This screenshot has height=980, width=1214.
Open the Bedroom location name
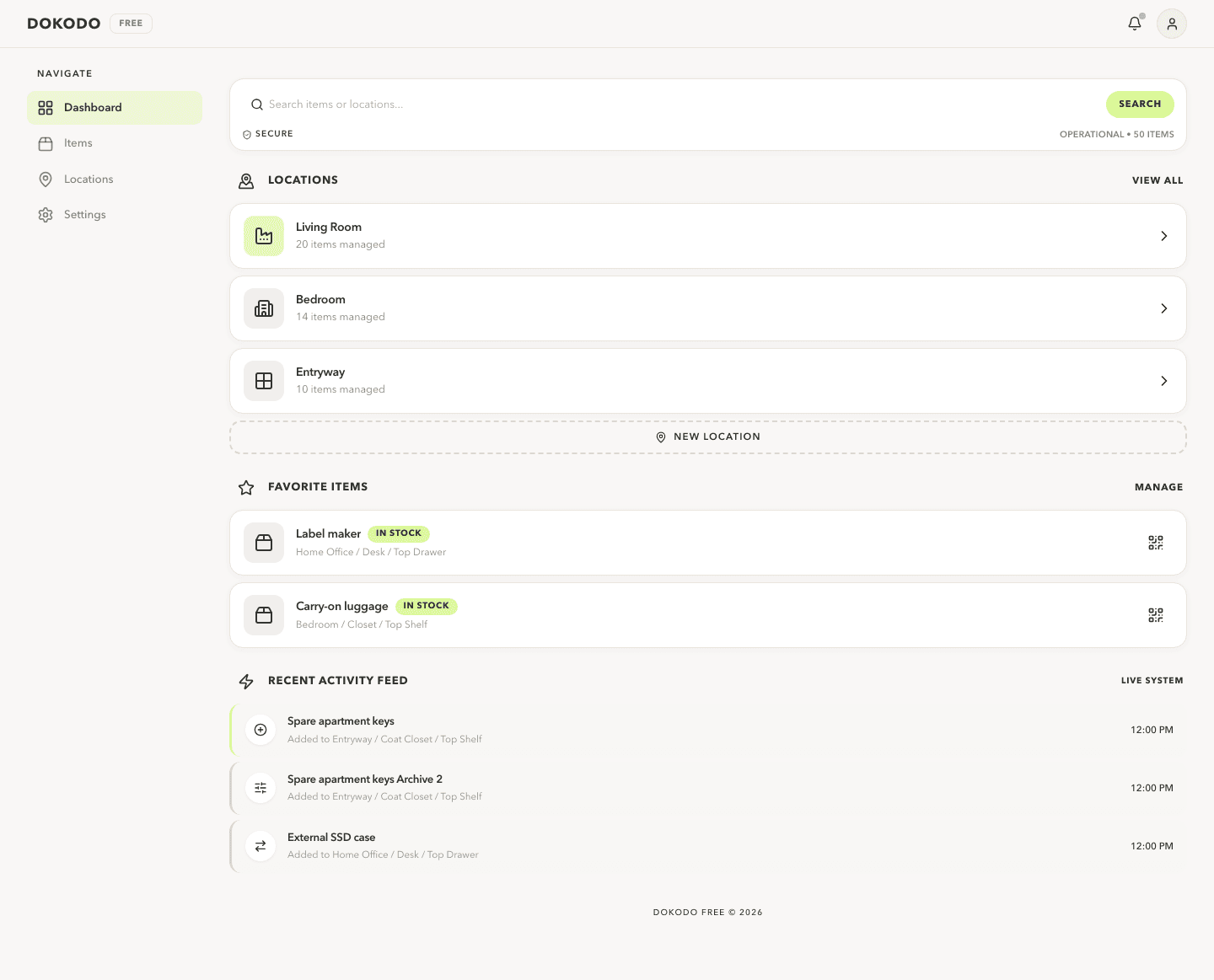pyautogui.click(x=320, y=300)
